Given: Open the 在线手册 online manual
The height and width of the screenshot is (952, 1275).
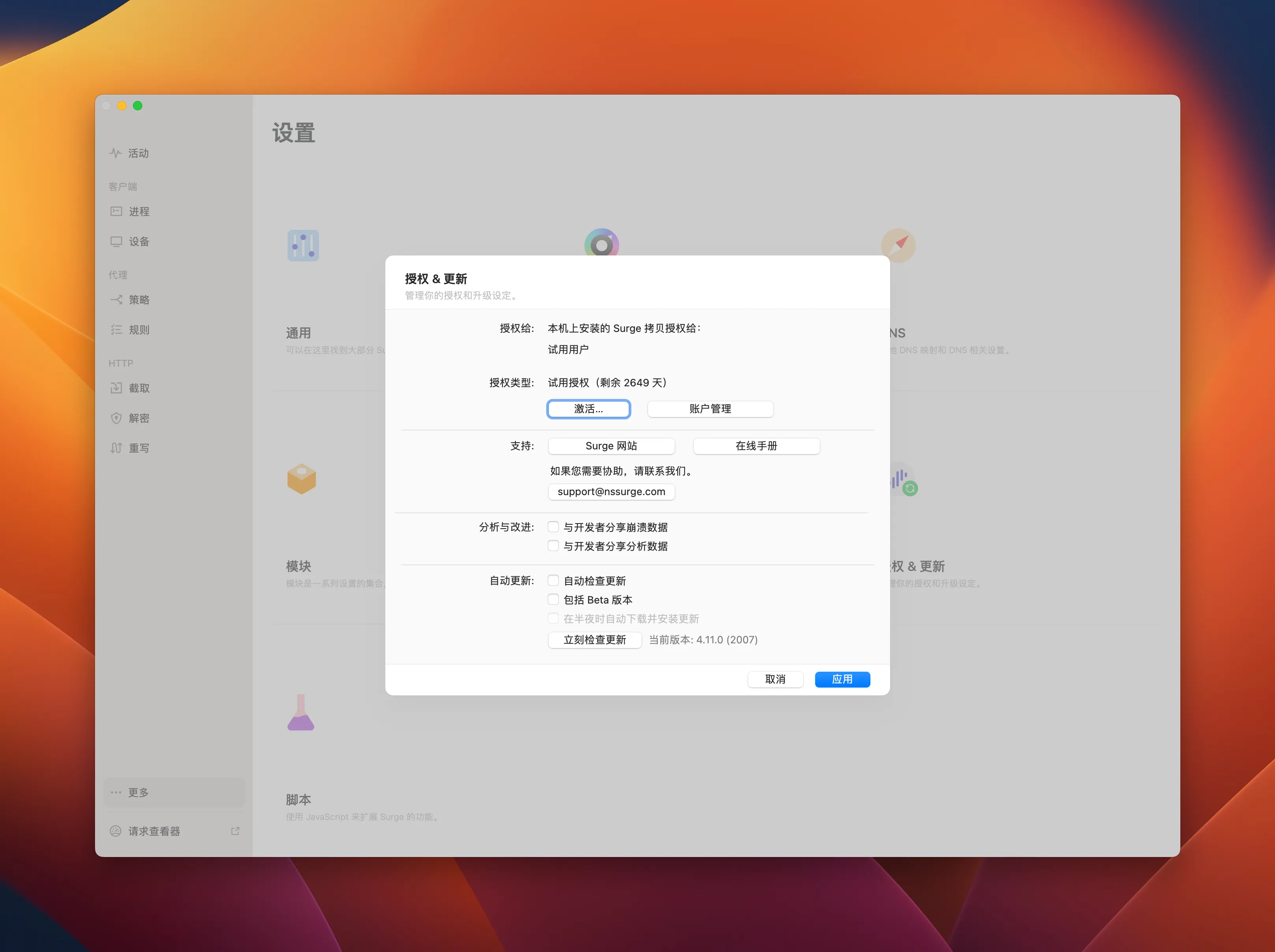Looking at the screenshot, I should pos(756,446).
